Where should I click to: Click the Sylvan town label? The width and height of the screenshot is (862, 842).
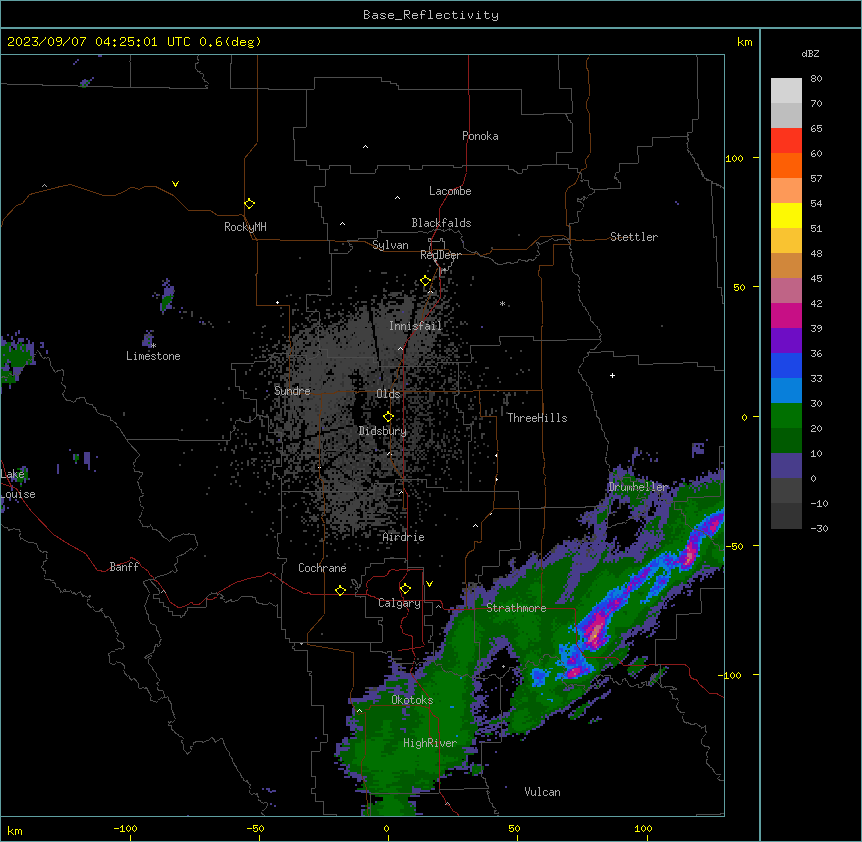pos(390,245)
